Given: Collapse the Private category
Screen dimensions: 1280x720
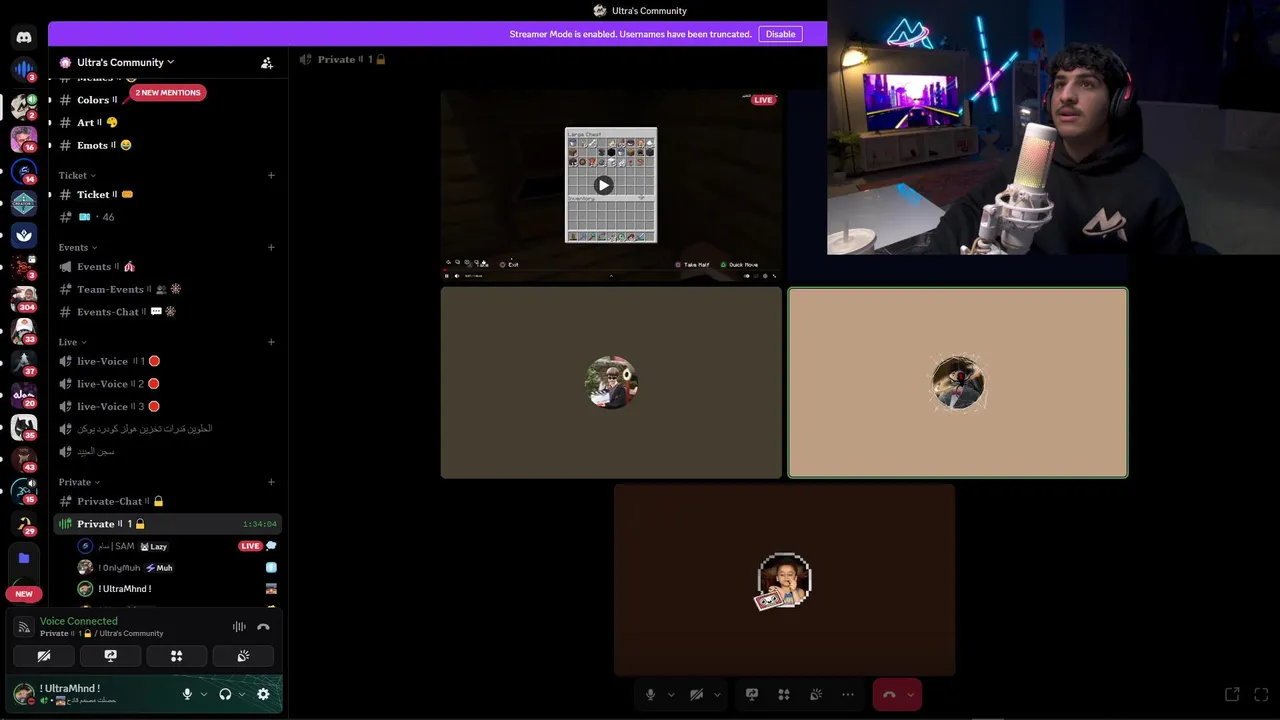Looking at the screenshot, I should click(79, 482).
